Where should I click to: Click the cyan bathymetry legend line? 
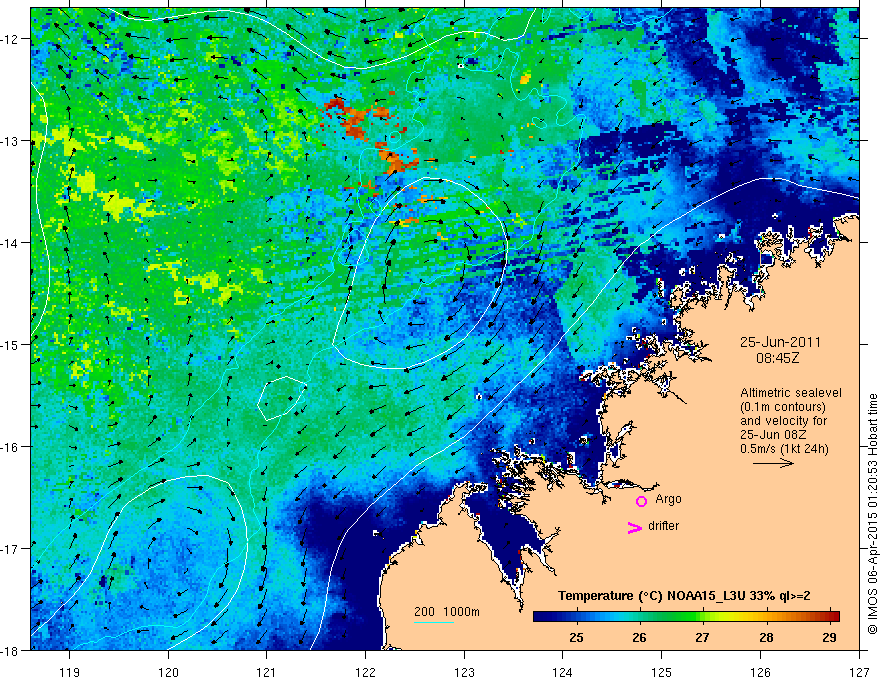point(434,622)
